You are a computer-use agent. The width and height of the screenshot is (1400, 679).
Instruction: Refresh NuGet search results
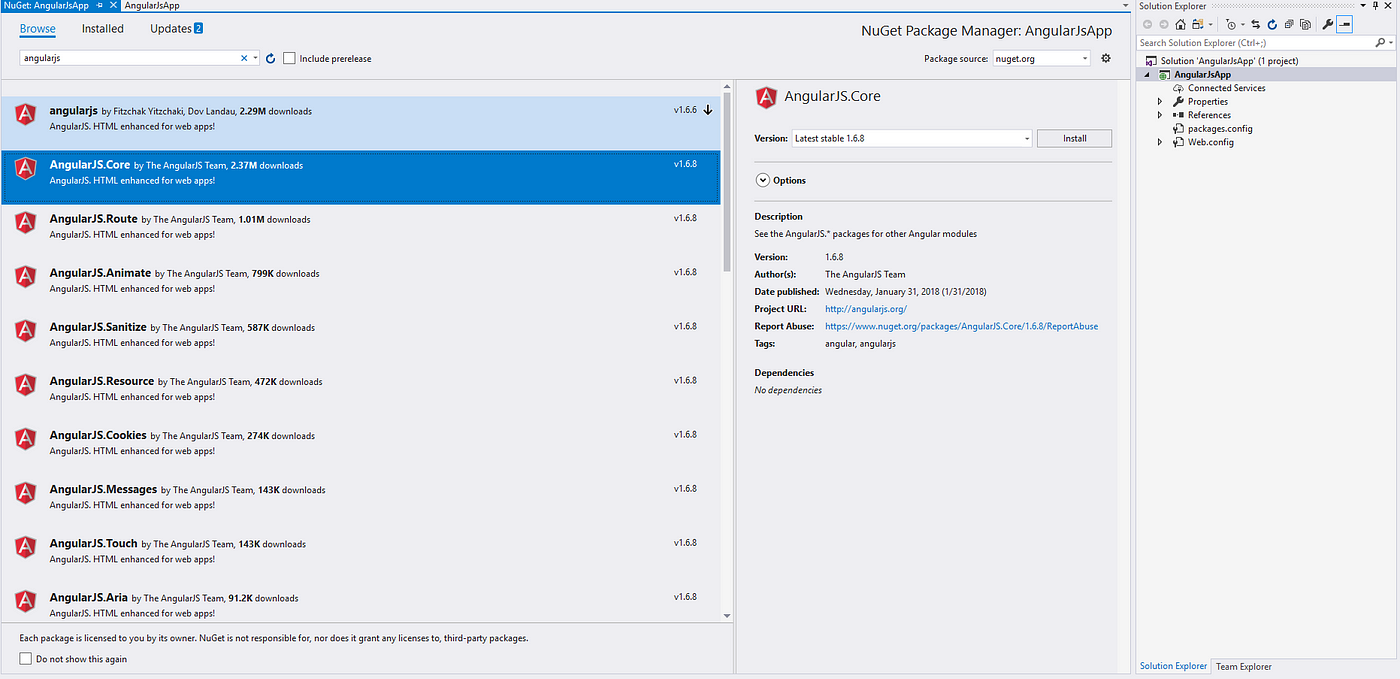270,59
